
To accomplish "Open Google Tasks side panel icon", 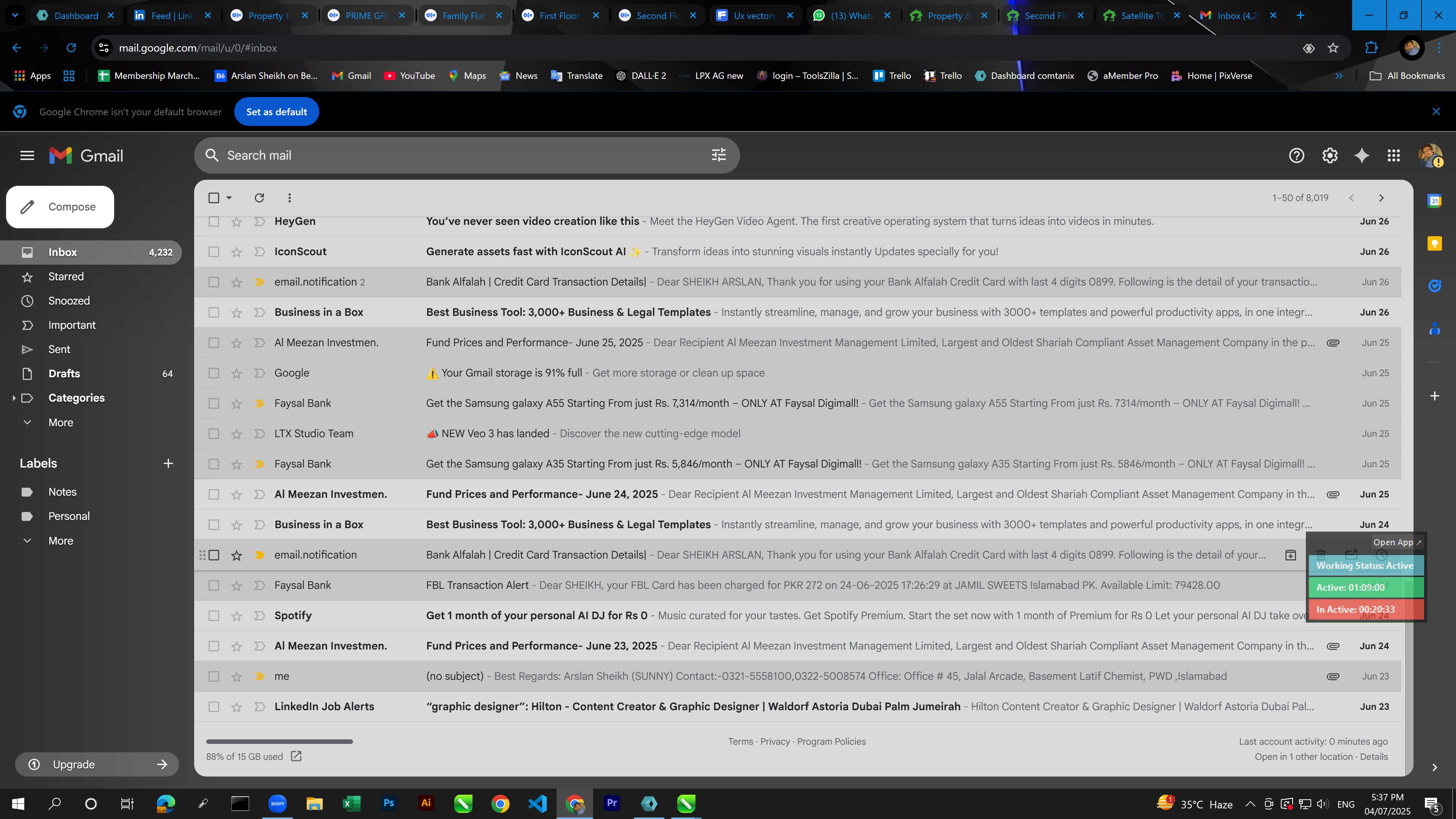I will pyautogui.click(x=1434, y=286).
